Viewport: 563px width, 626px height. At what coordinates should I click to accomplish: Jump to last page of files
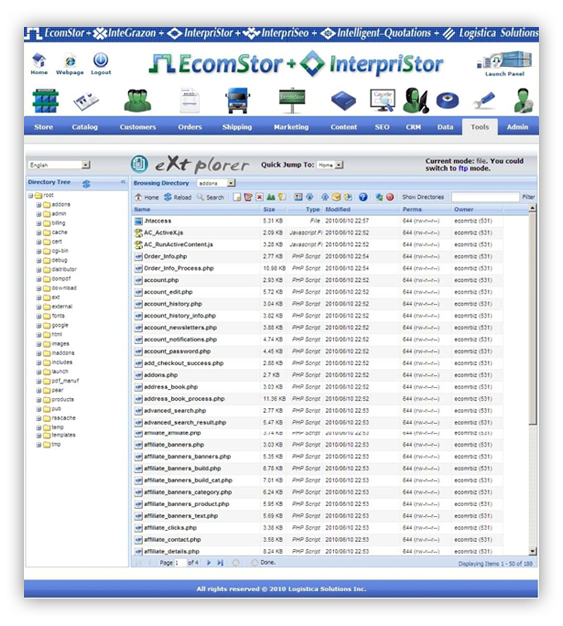pyautogui.click(x=220, y=563)
